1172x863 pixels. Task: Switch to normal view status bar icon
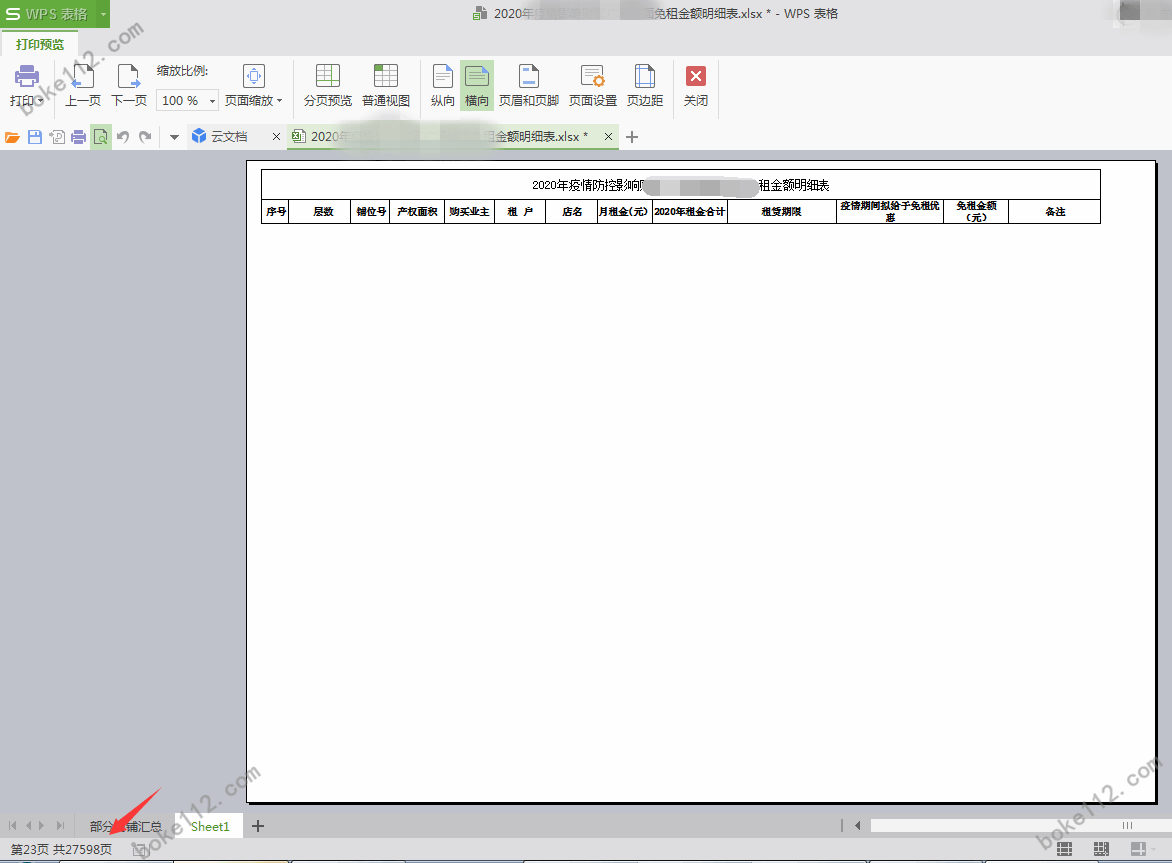(x=1064, y=849)
